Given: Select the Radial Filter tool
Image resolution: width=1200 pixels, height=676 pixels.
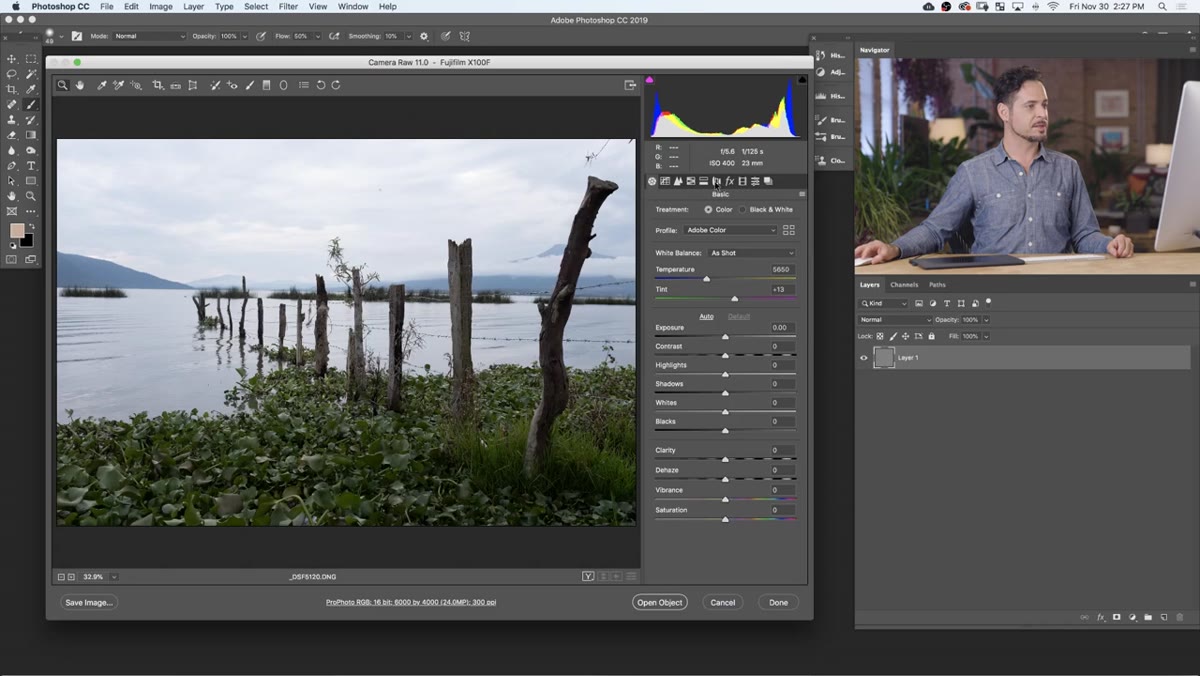Looking at the screenshot, I should pos(283,85).
